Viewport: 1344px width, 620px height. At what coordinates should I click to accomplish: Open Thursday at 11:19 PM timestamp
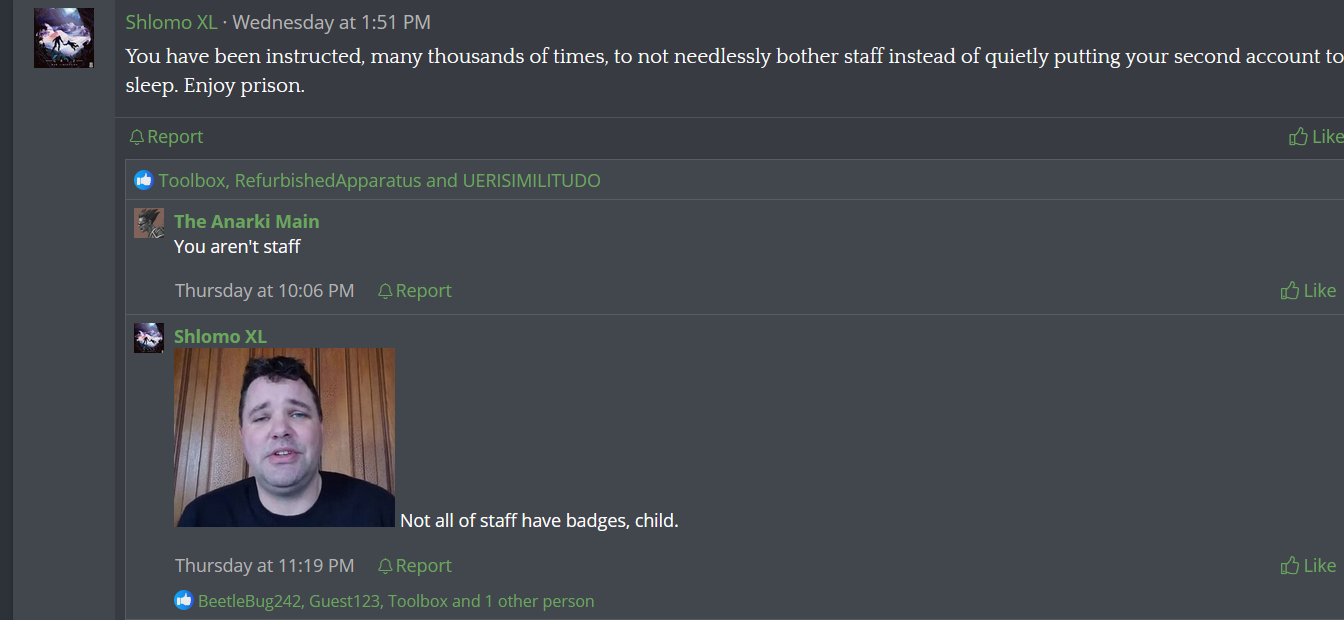click(265, 566)
